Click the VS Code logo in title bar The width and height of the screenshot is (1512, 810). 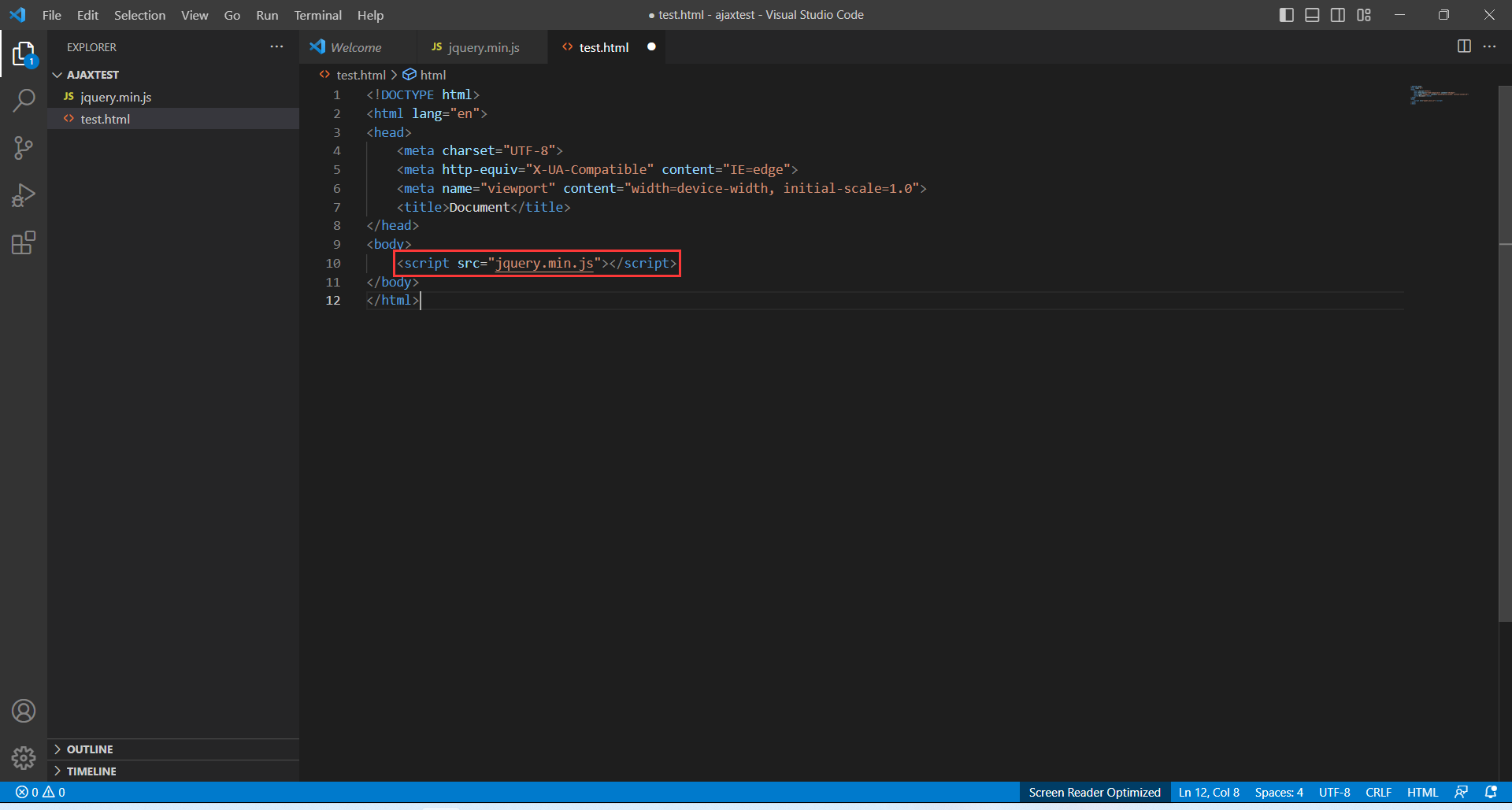(17, 15)
